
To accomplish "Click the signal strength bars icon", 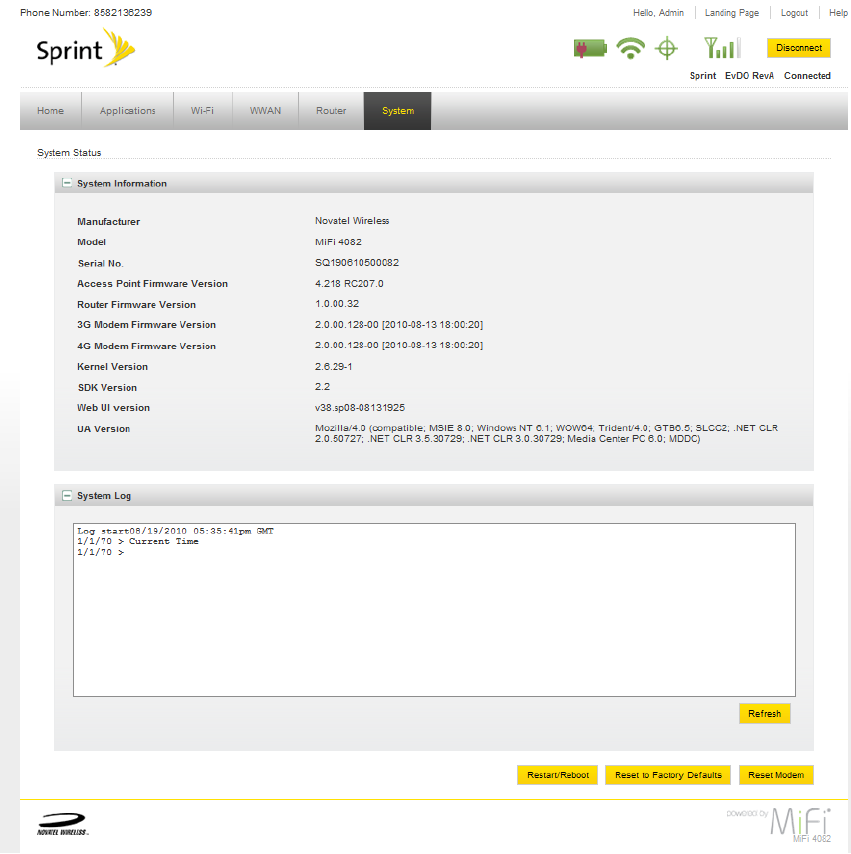I will click(722, 48).
